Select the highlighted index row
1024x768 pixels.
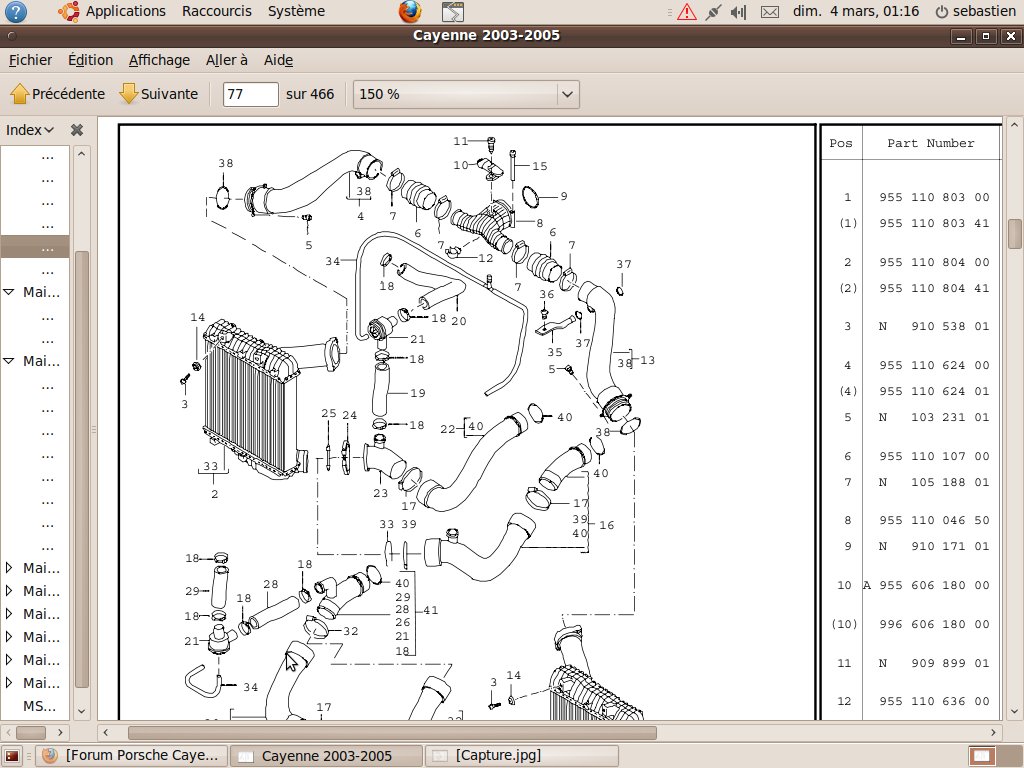(x=35, y=247)
